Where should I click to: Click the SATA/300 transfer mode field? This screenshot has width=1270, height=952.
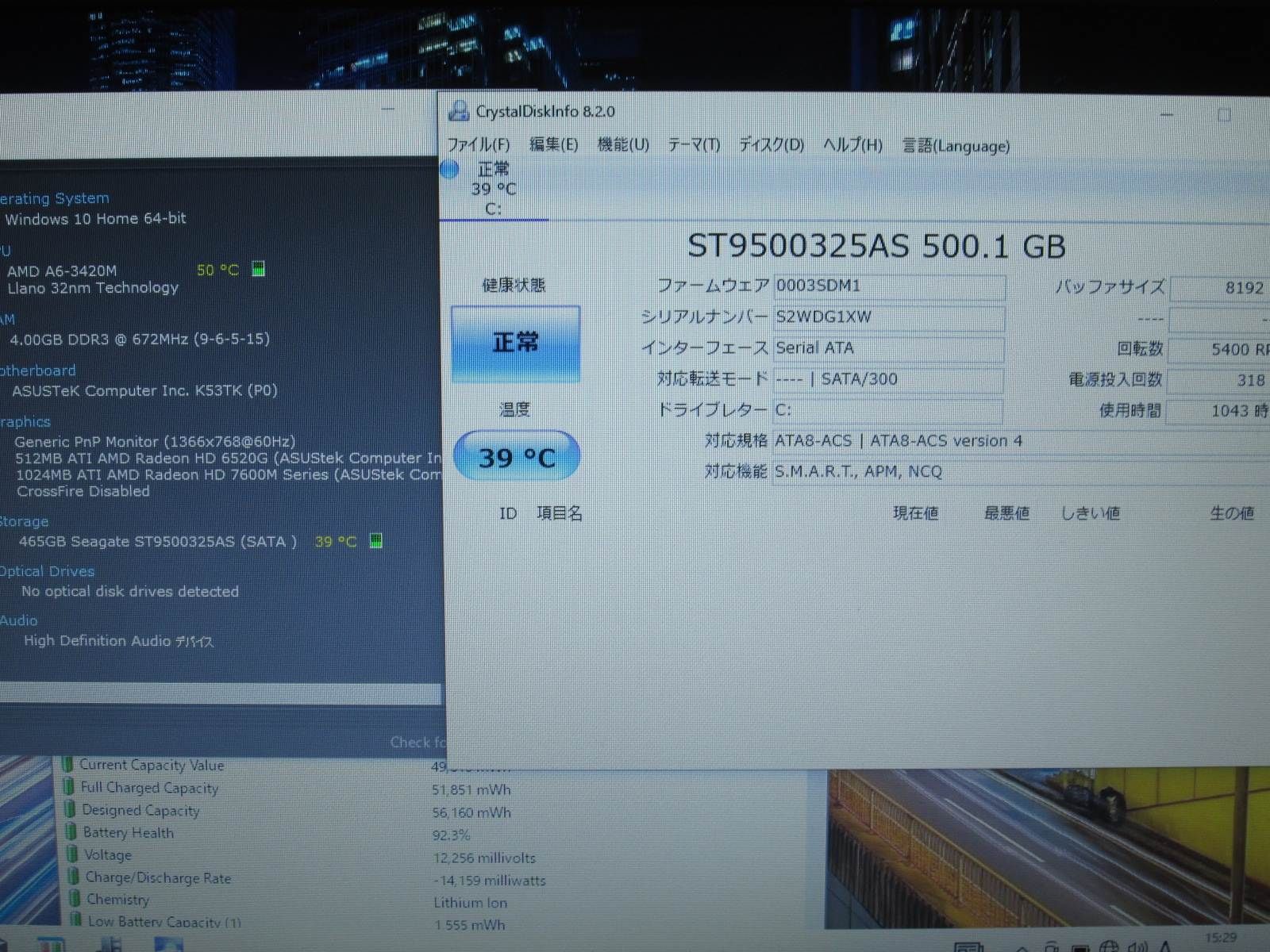pos(888,379)
